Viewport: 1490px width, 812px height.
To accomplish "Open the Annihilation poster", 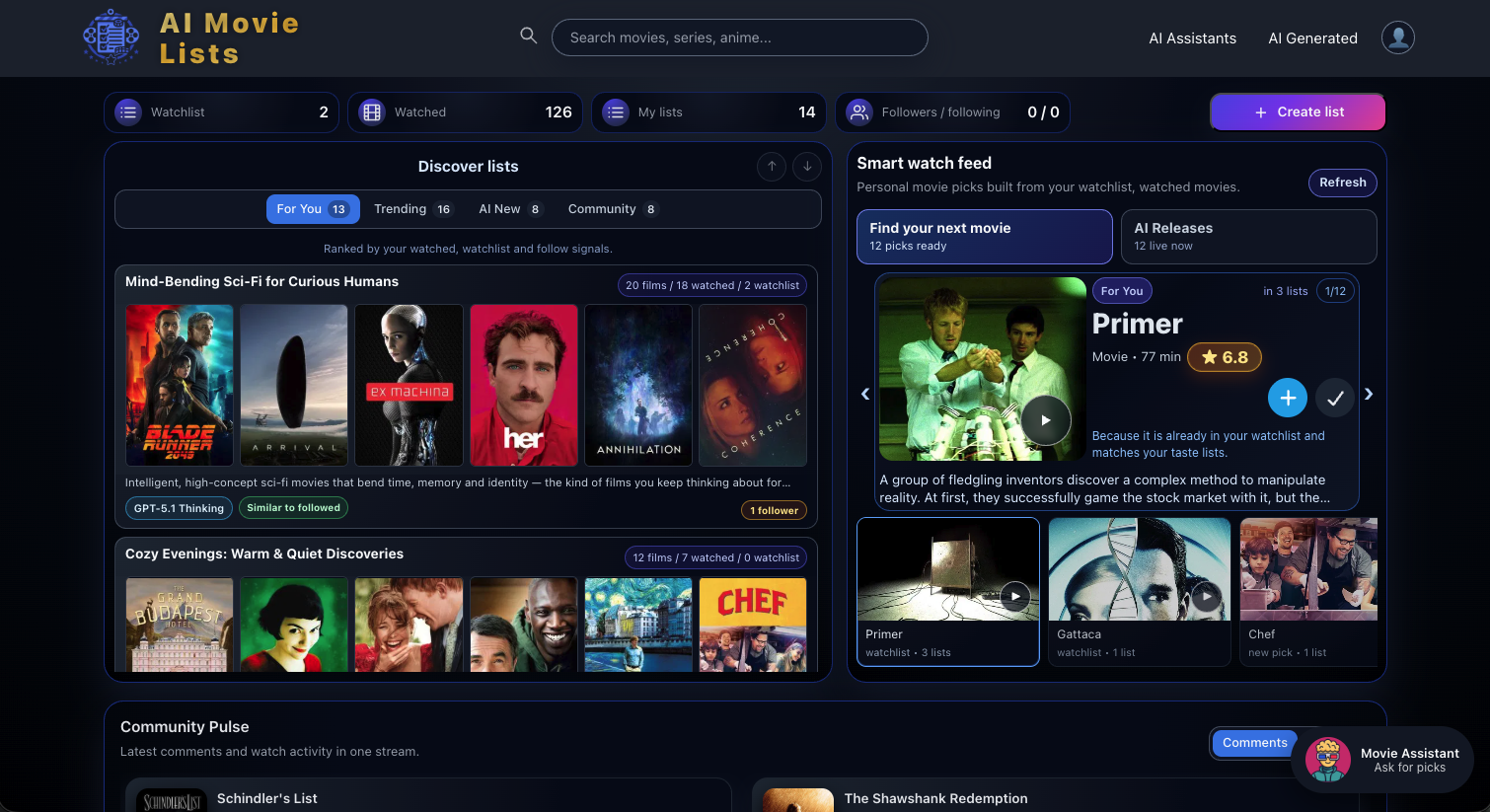I will tap(638, 385).
